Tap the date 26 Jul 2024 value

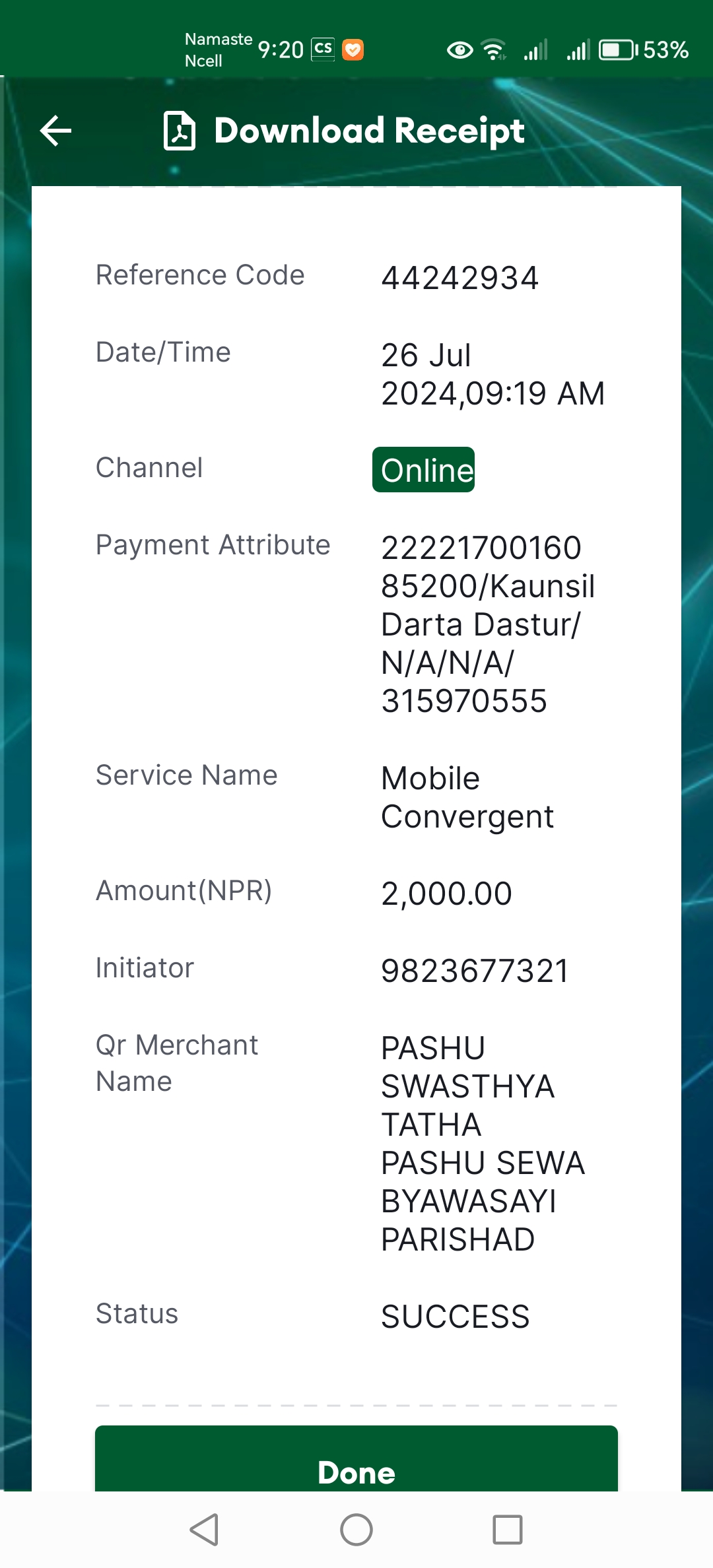coord(493,374)
